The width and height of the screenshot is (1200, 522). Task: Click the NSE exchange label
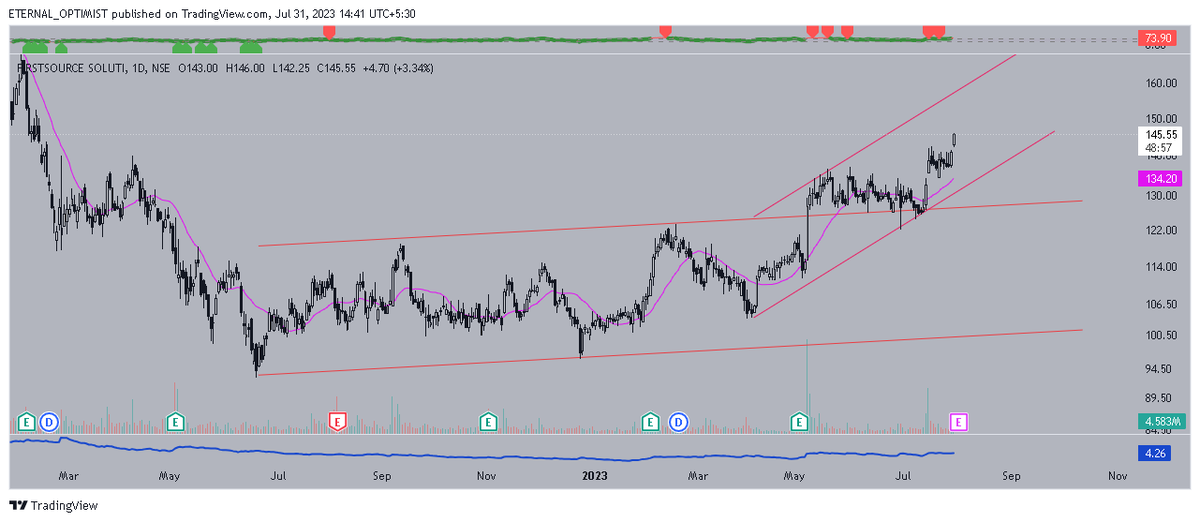click(x=161, y=68)
